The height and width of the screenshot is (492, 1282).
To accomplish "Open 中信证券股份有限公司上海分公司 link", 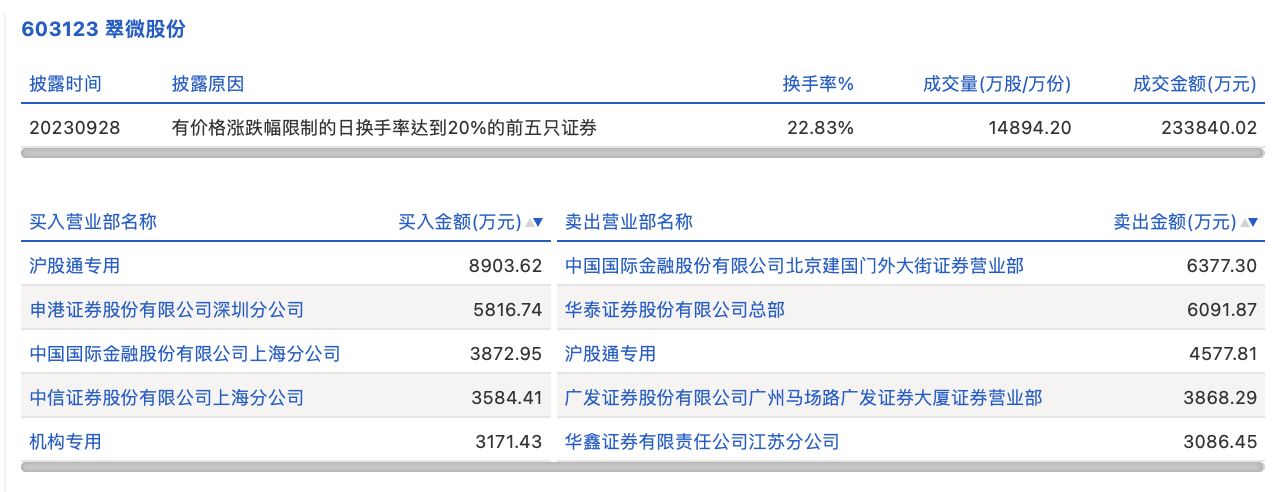I will pos(167,398).
